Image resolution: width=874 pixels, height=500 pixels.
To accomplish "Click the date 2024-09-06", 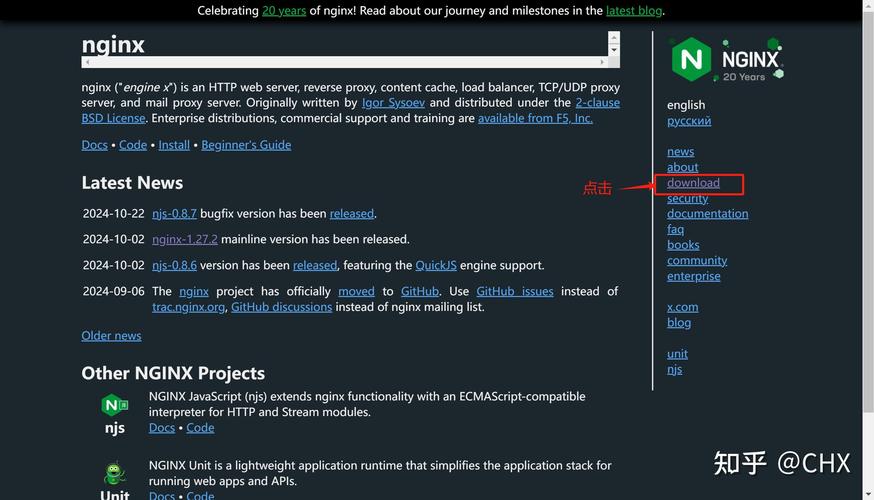I will (114, 292).
